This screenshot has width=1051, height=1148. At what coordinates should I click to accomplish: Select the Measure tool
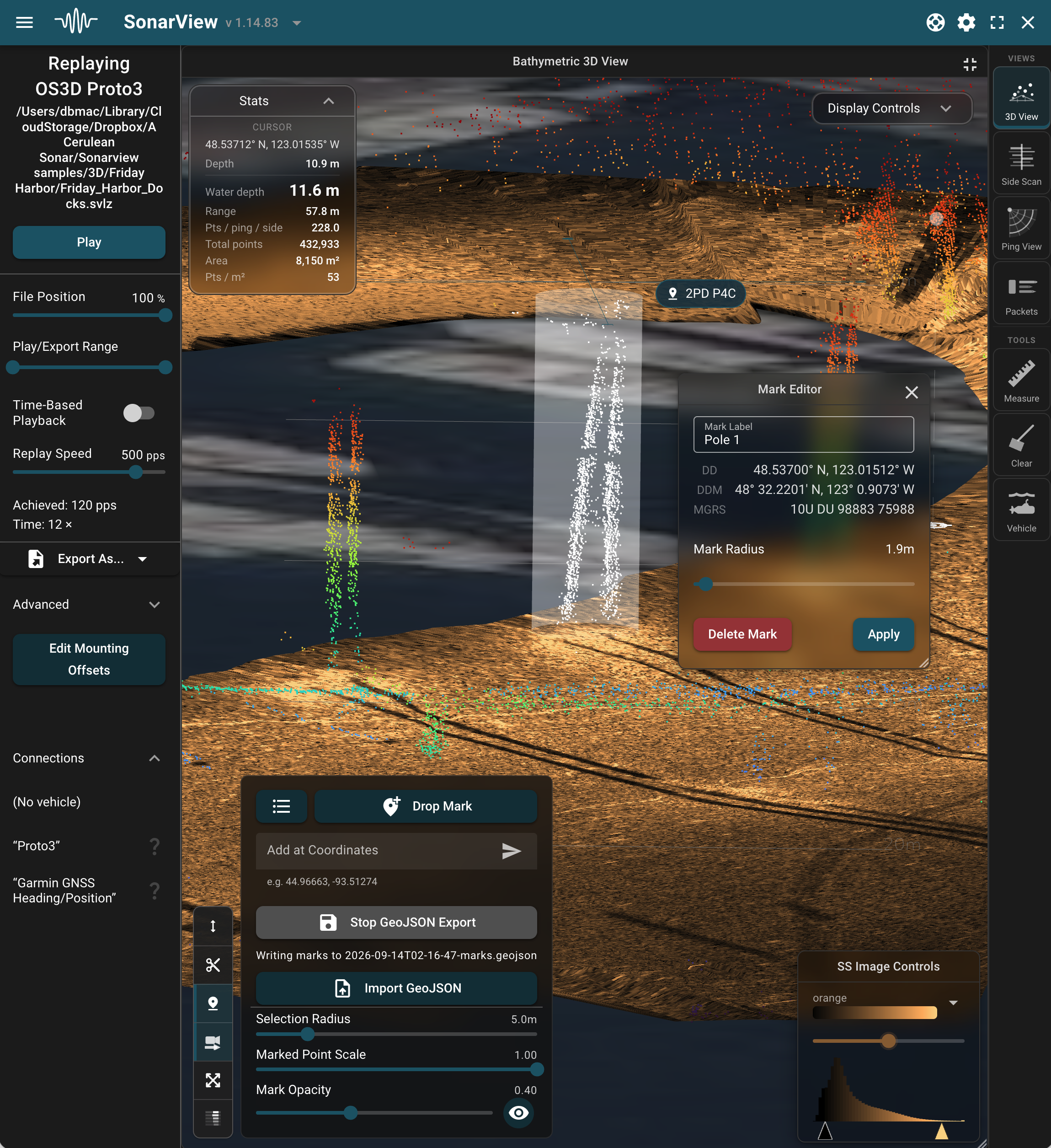[1021, 381]
